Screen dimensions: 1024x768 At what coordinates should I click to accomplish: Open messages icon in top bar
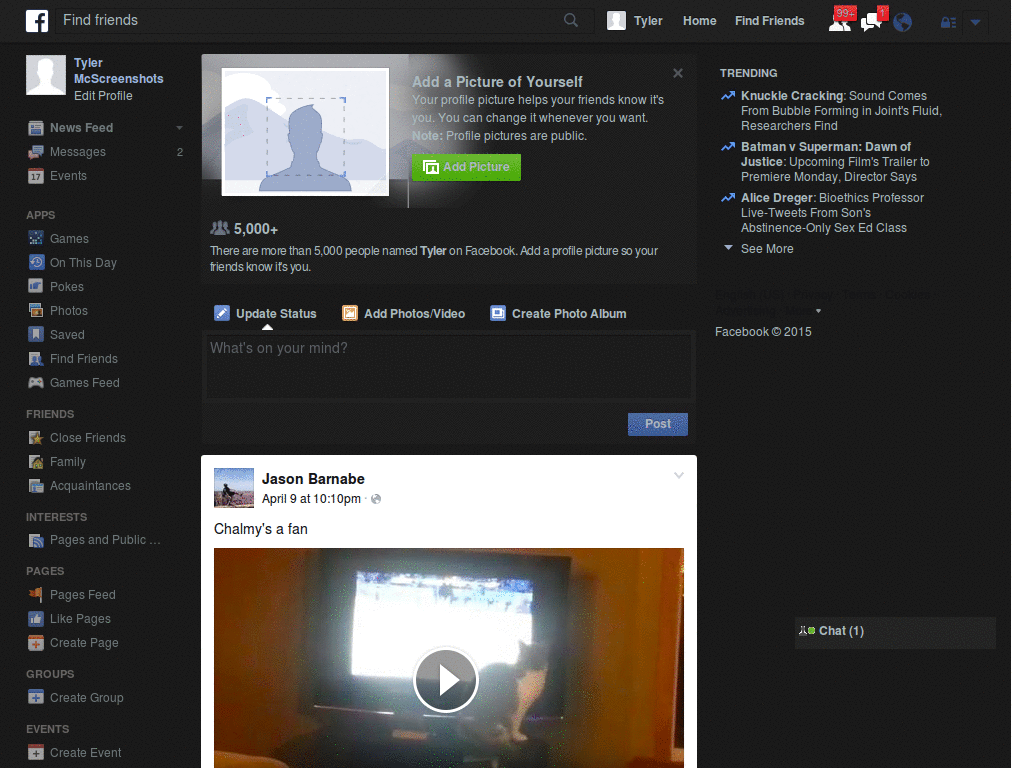tap(872, 21)
